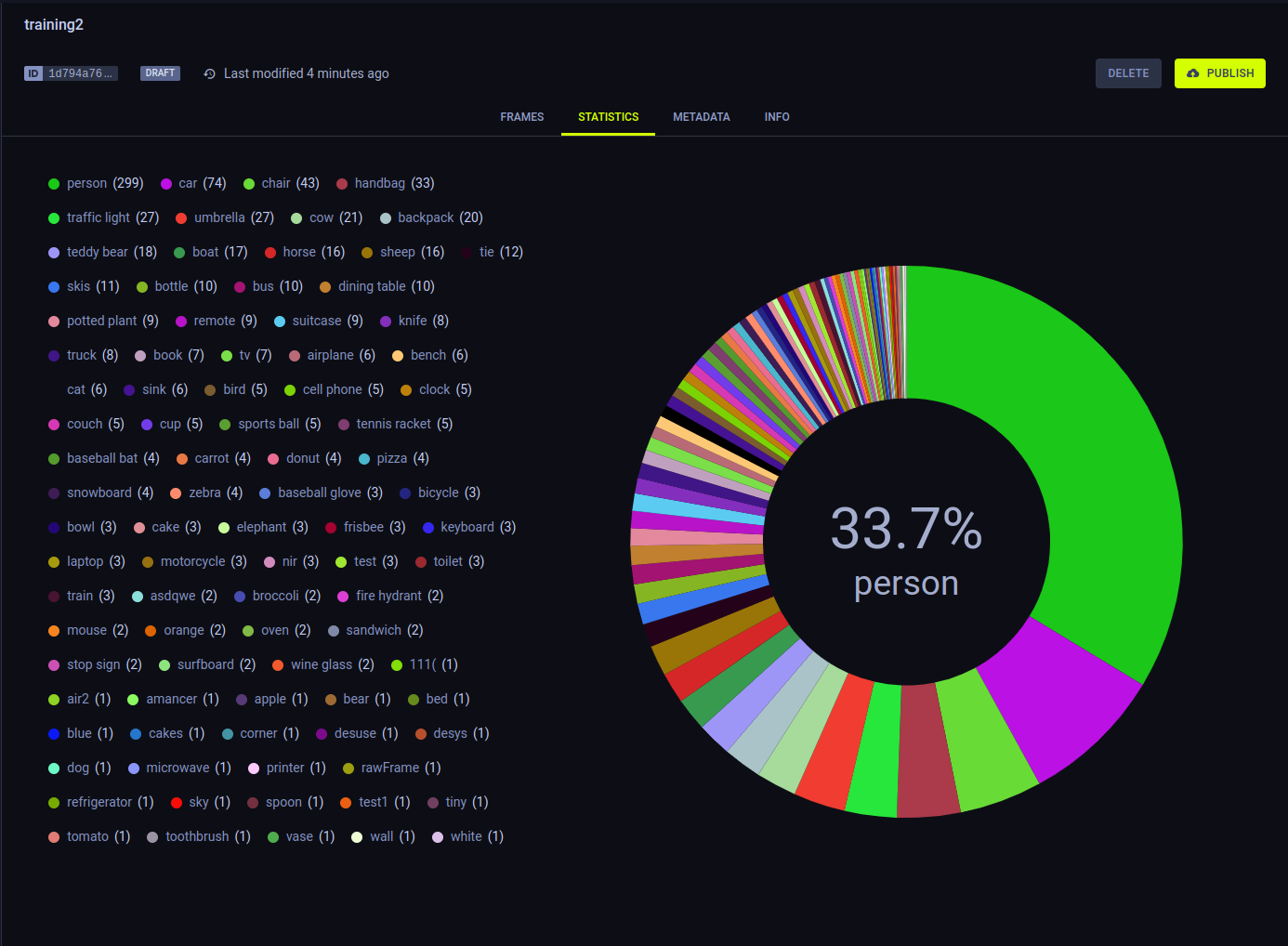This screenshot has height=946, width=1288.
Task: Click the Delete button
Action: click(x=1128, y=72)
